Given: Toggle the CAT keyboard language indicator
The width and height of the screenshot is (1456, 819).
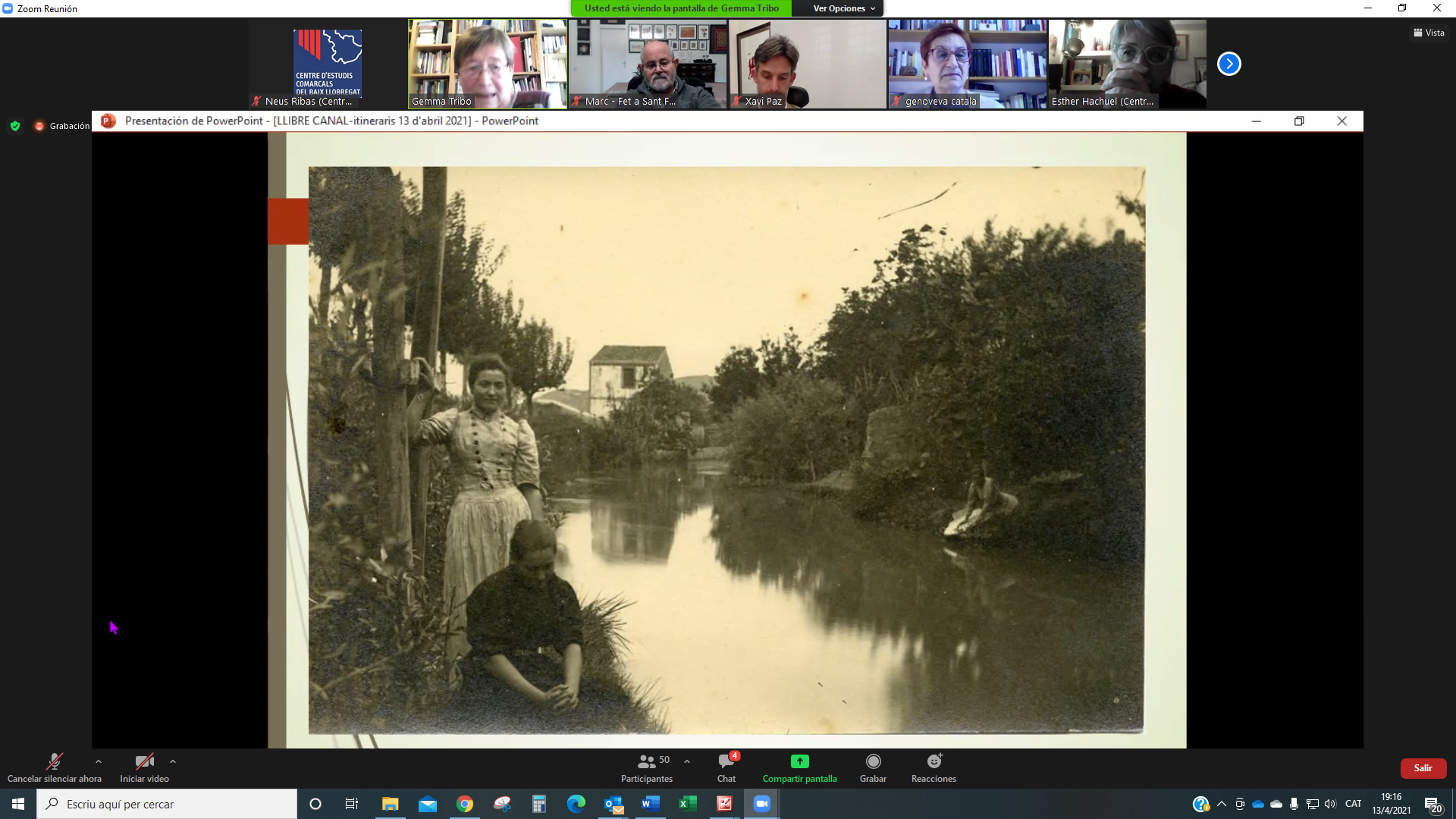Looking at the screenshot, I should [1353, 804].
